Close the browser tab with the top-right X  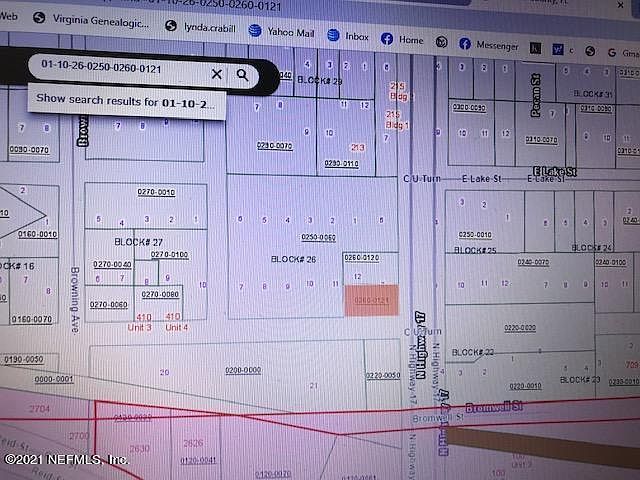620,5
